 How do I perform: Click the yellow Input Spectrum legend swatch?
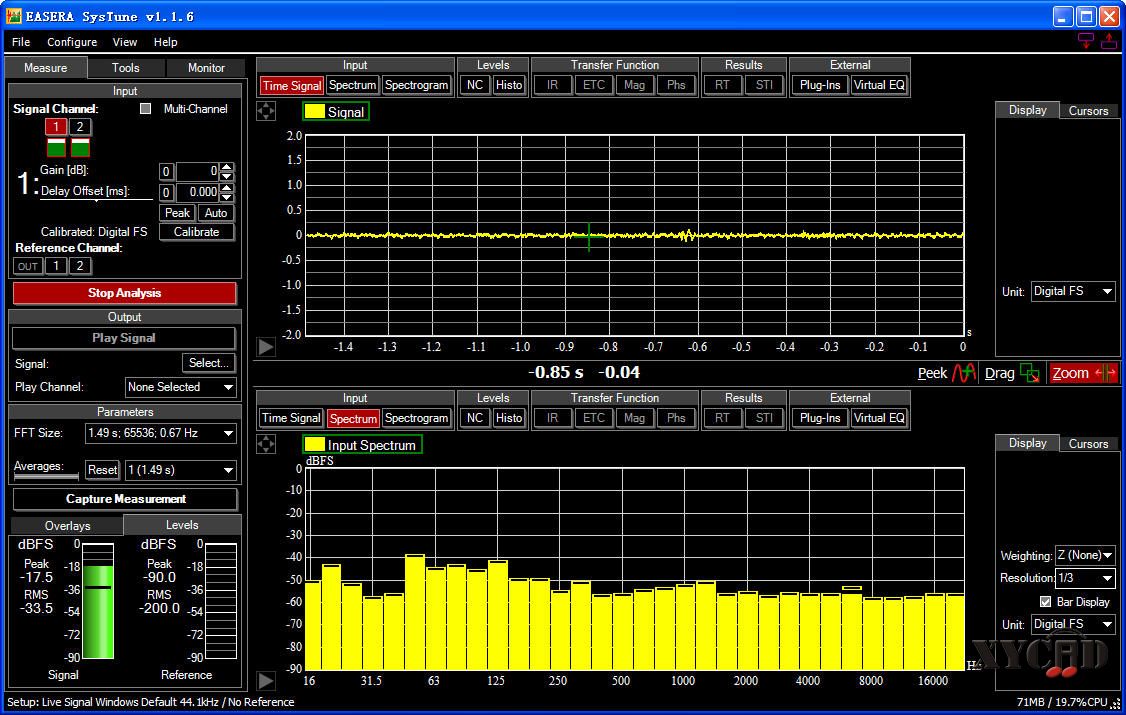tap(315, 444)
